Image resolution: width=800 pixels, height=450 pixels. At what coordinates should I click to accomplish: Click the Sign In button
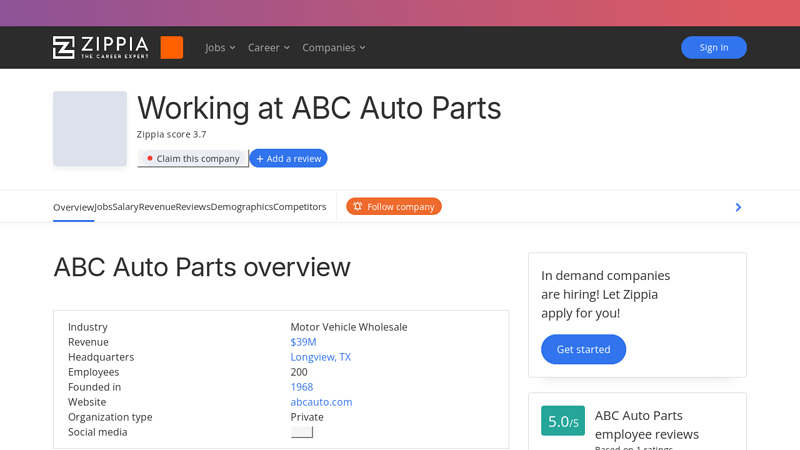[713, 47]
